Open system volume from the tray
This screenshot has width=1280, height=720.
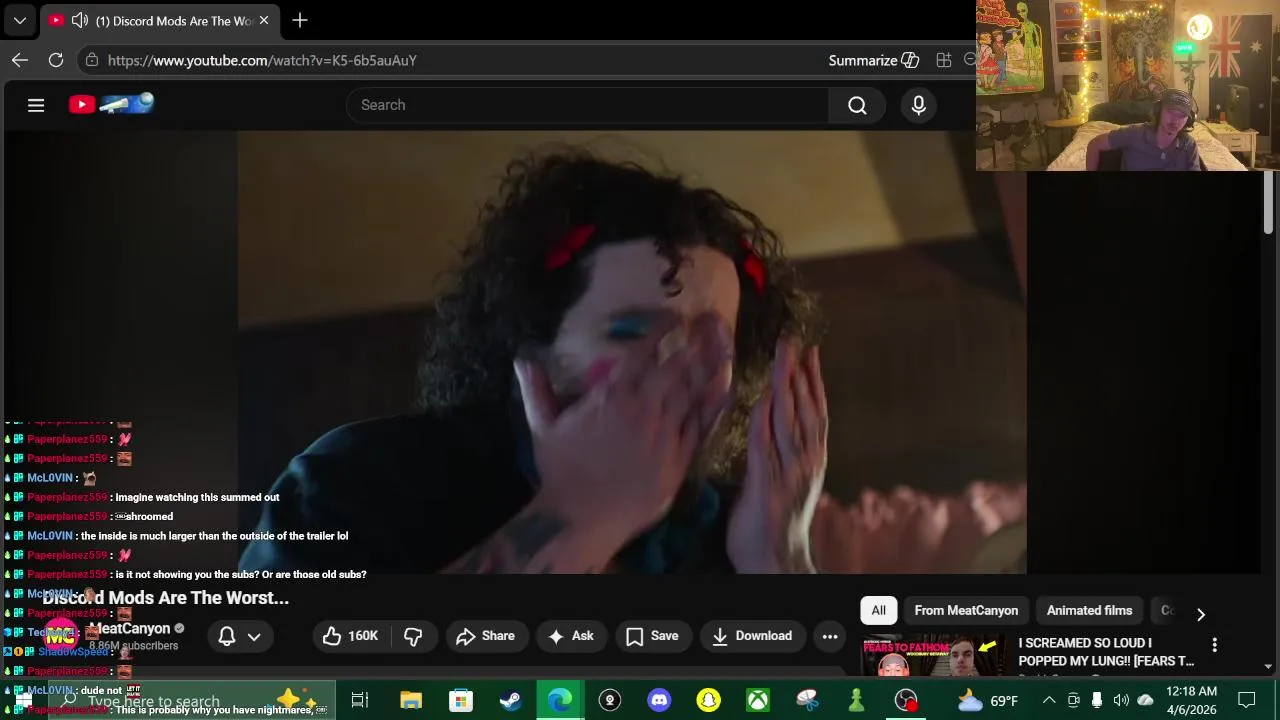(1121, 700)
